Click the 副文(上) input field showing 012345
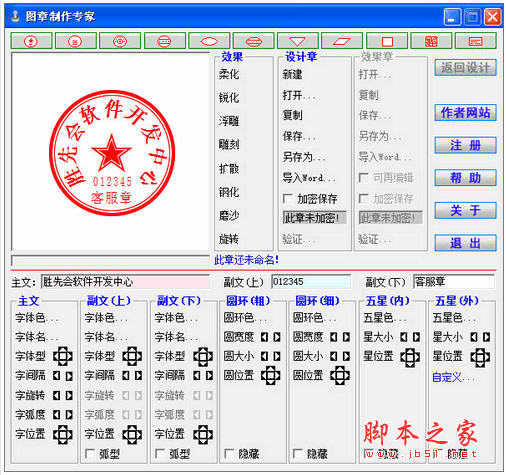The image size is (506, 475). (x=311, y=282)
